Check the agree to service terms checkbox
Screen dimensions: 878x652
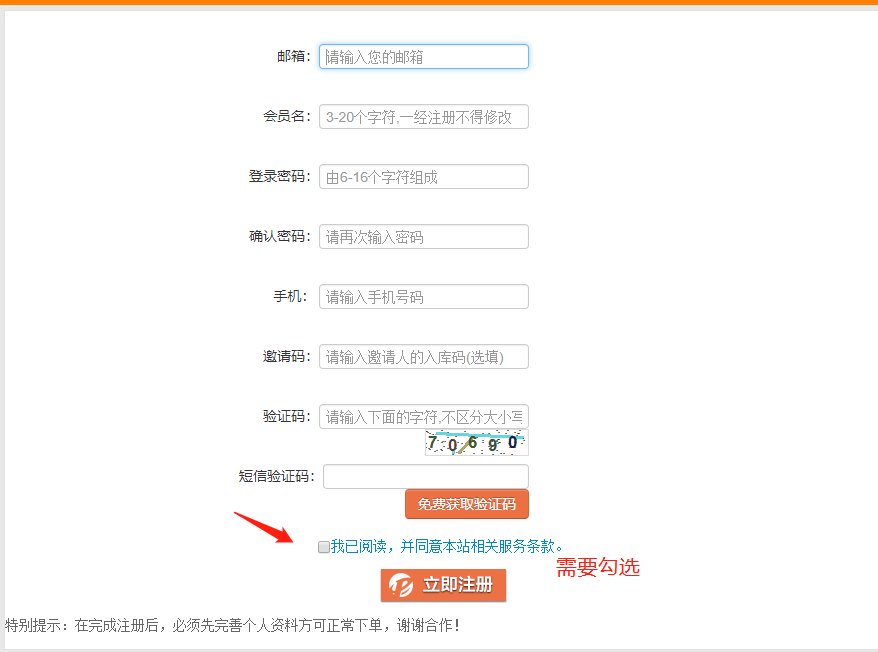click(324, 547)
